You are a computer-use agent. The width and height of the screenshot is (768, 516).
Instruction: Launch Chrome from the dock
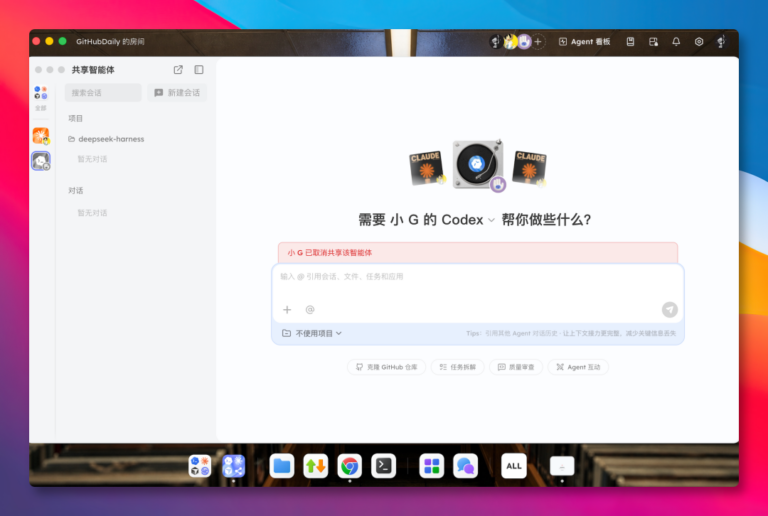(x=349, y=466)
